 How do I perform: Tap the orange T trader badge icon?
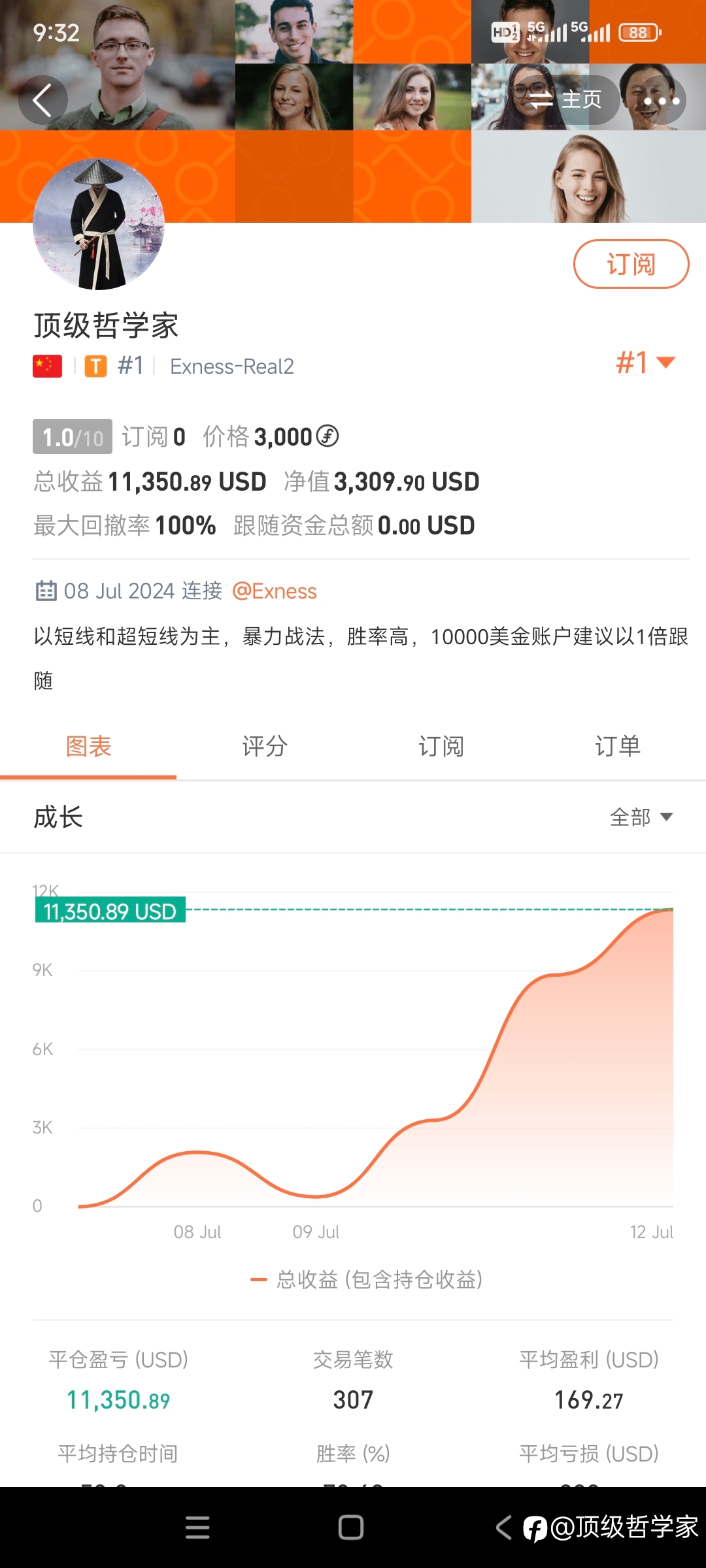point(95,366)
